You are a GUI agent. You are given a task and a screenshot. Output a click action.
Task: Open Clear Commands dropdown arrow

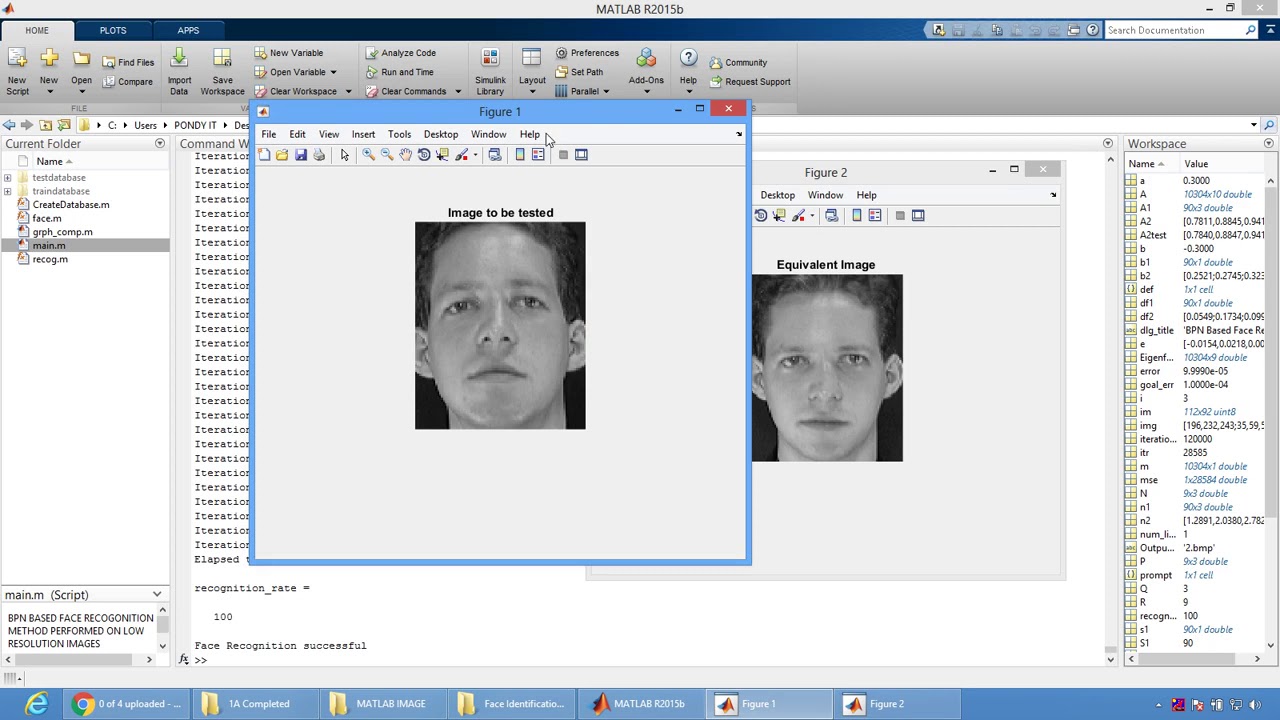(x=458, y=92)
